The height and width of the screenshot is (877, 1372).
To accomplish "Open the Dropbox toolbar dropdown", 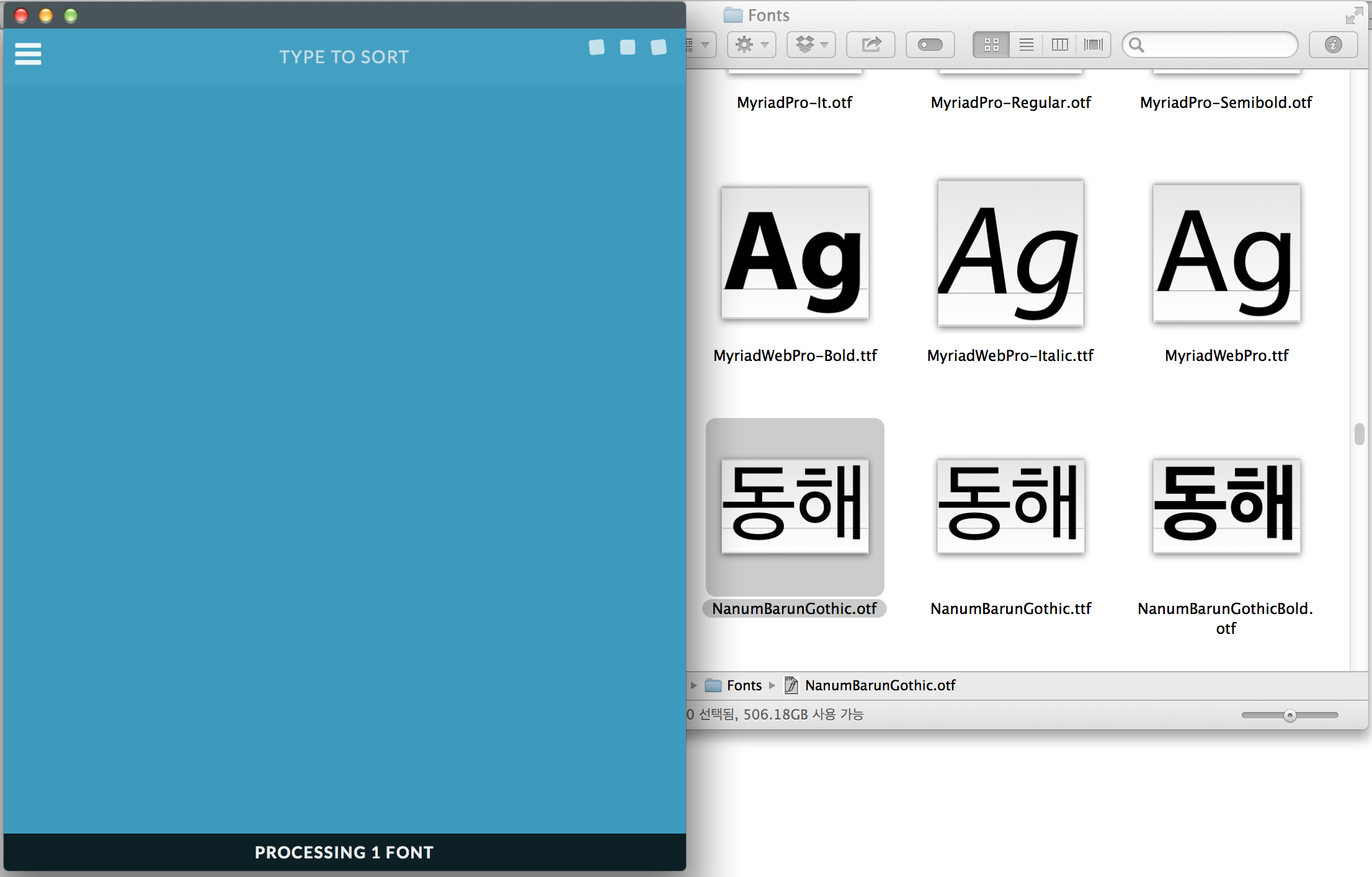I will click(811, 45).
